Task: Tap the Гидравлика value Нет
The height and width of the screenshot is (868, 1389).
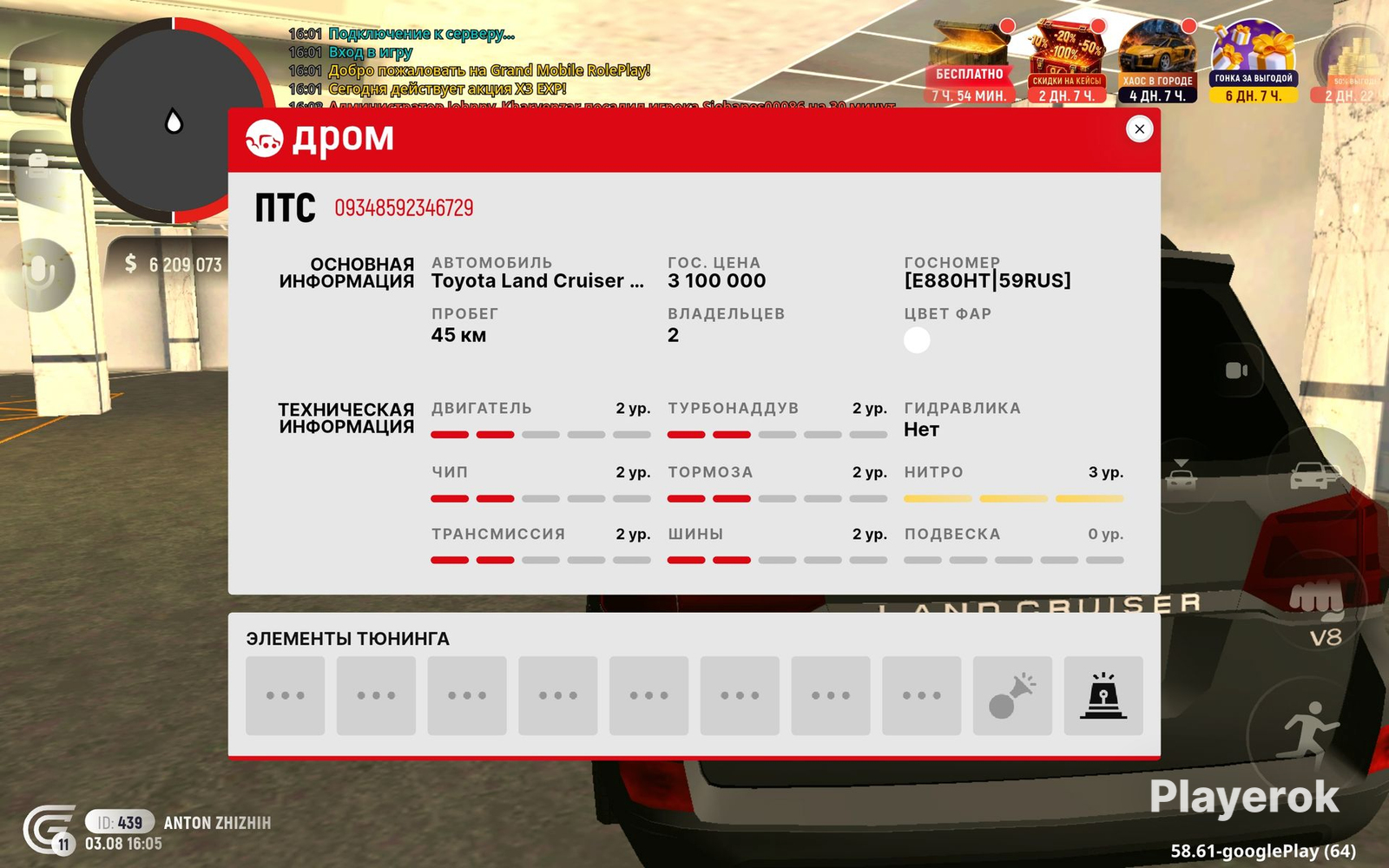Action: (921, 430)
